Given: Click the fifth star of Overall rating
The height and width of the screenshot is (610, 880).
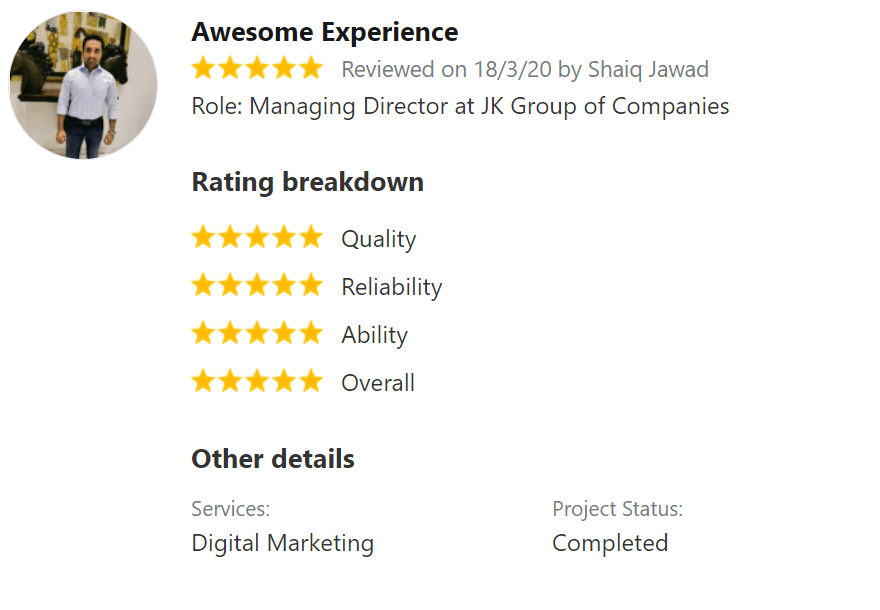Looking at the screenshot, I should point(311,382).
